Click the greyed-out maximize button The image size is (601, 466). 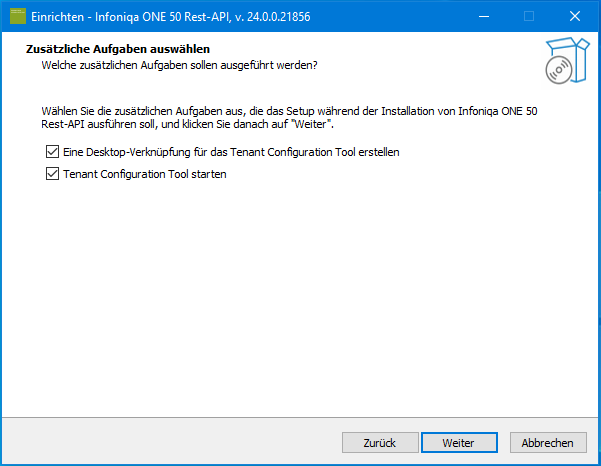[x=529, y=16]
